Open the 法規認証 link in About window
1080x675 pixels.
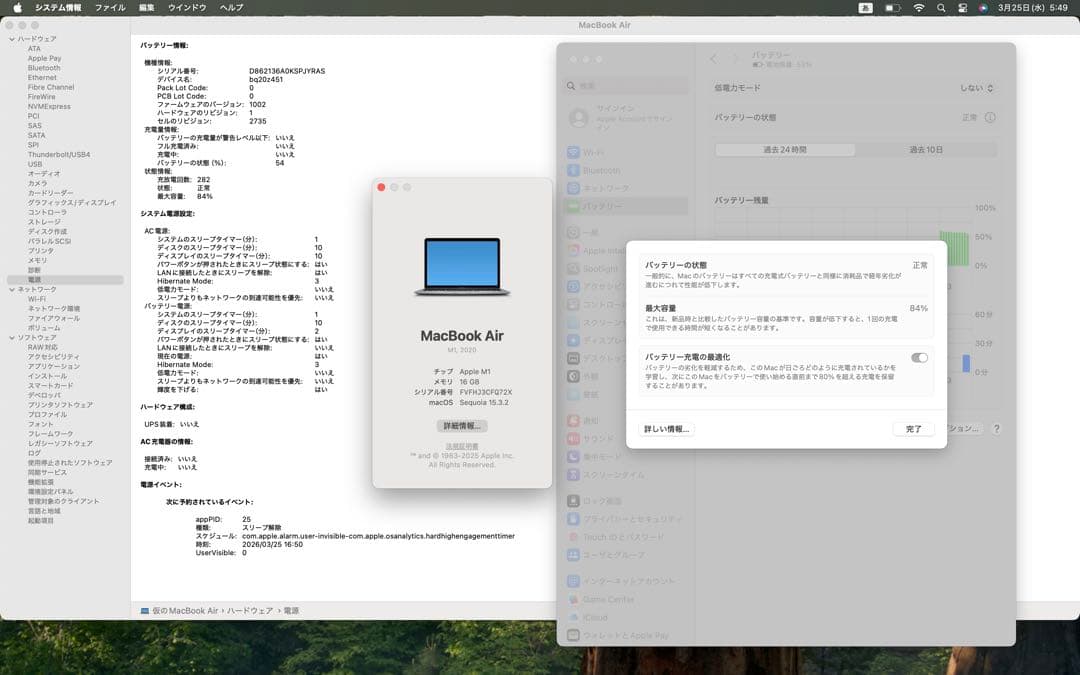(462, 446)
